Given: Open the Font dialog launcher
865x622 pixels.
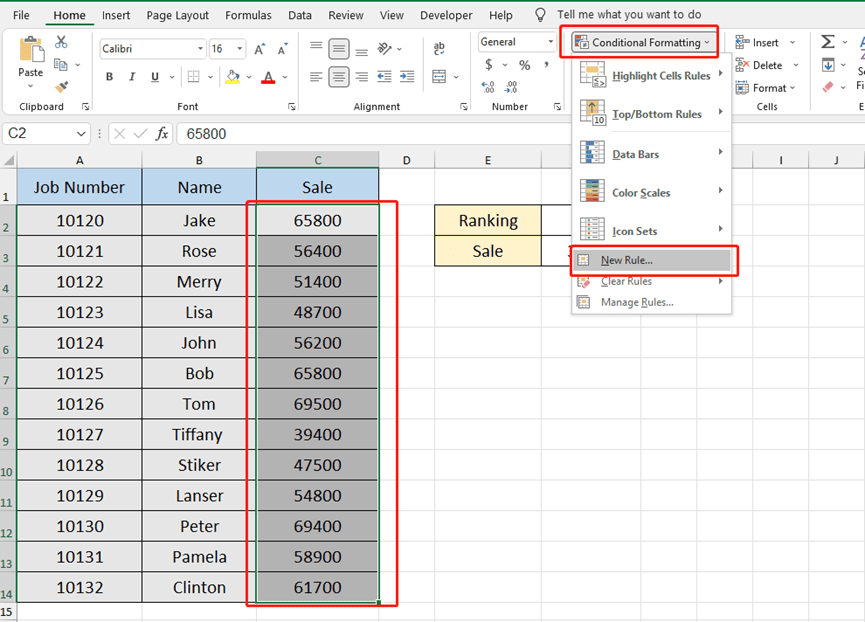Looking at the screenshot, I should 292,107.
